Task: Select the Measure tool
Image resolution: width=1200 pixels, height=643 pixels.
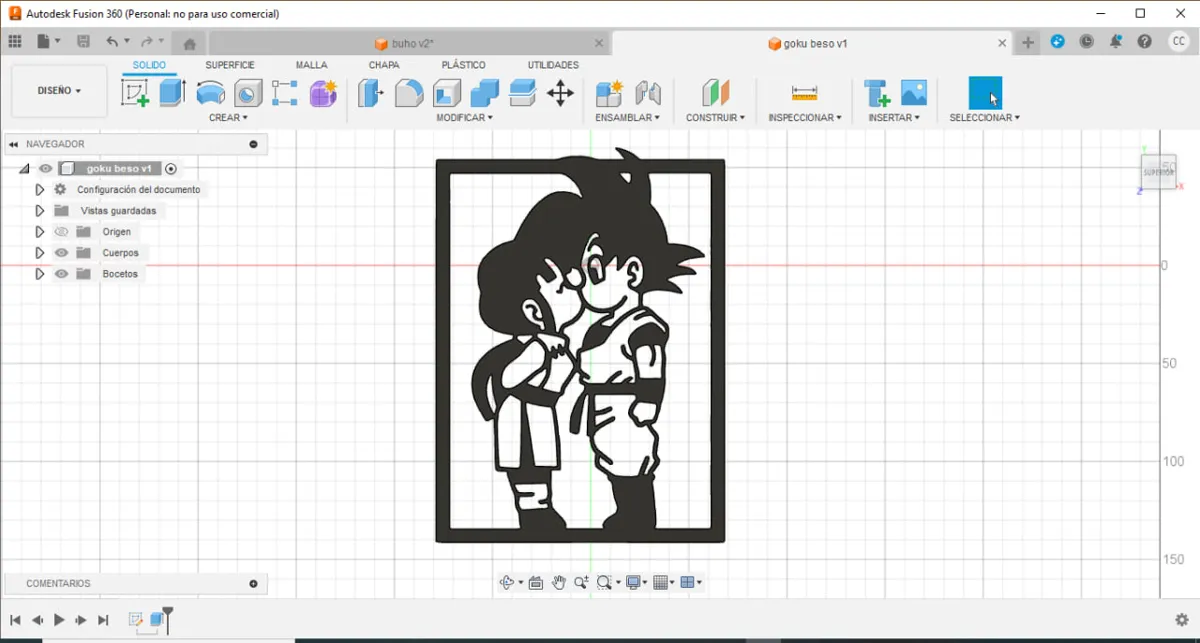Action: coord(804,93)
